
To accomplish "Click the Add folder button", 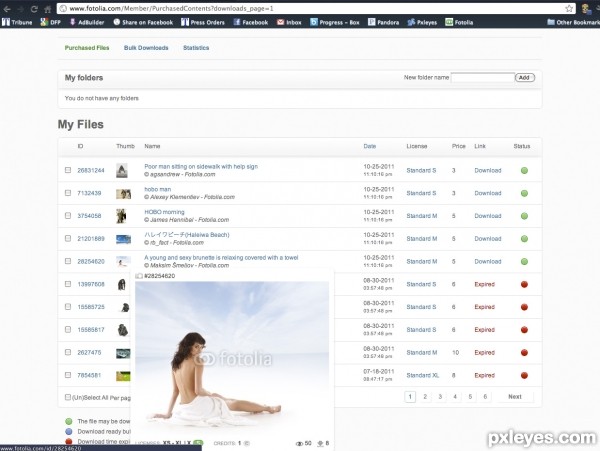I will pos(525,78).
